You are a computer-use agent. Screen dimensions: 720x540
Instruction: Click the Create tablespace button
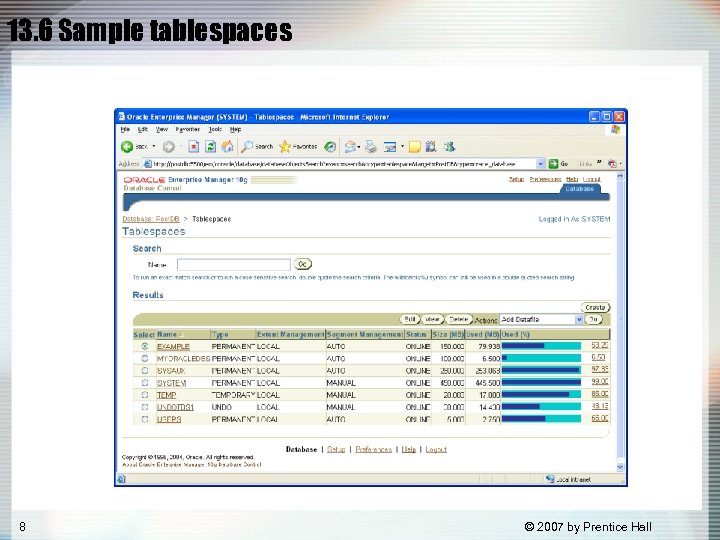click(x=595, y=307)
